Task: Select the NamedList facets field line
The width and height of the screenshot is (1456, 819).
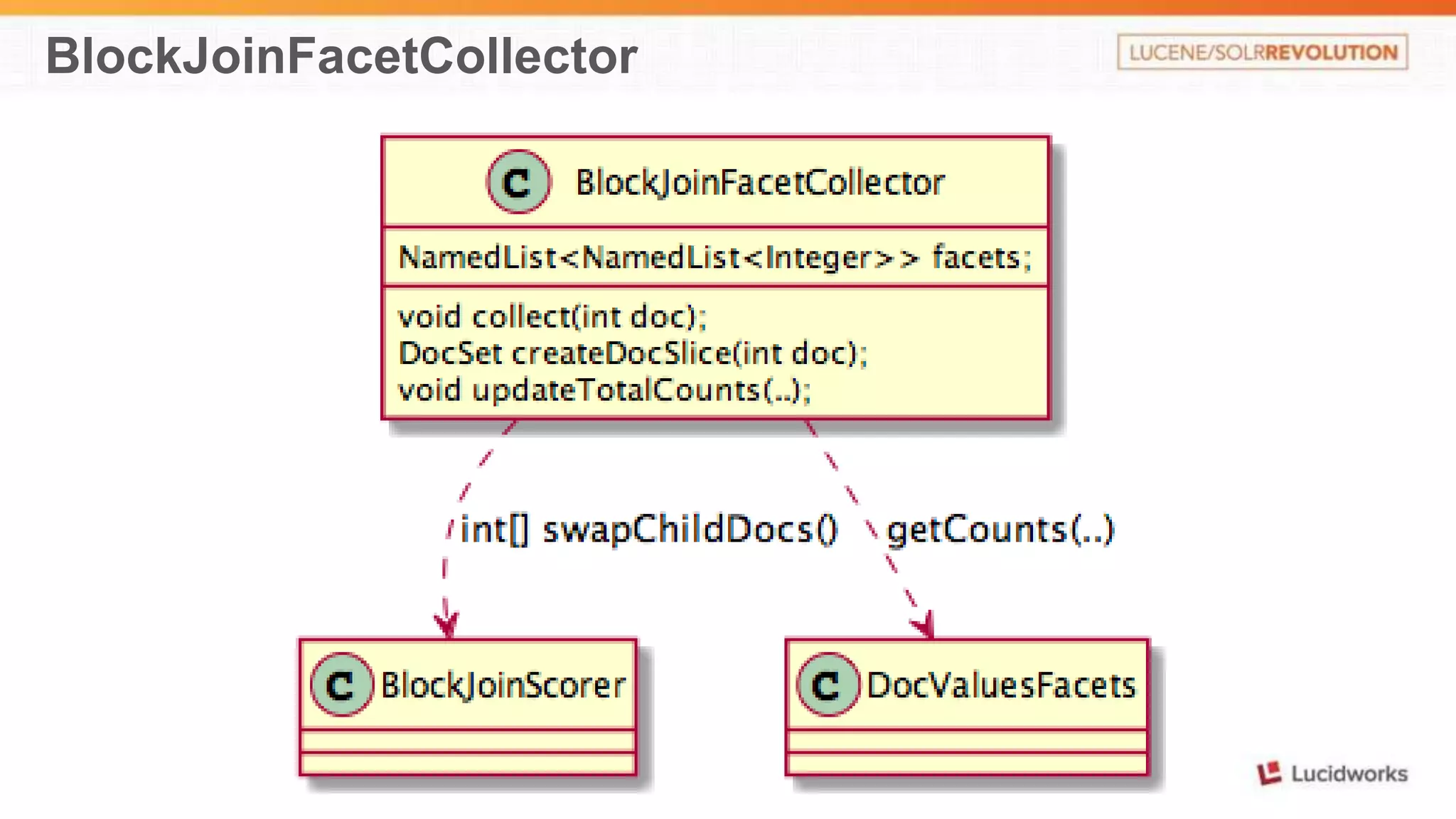Action: pos(715,257)
